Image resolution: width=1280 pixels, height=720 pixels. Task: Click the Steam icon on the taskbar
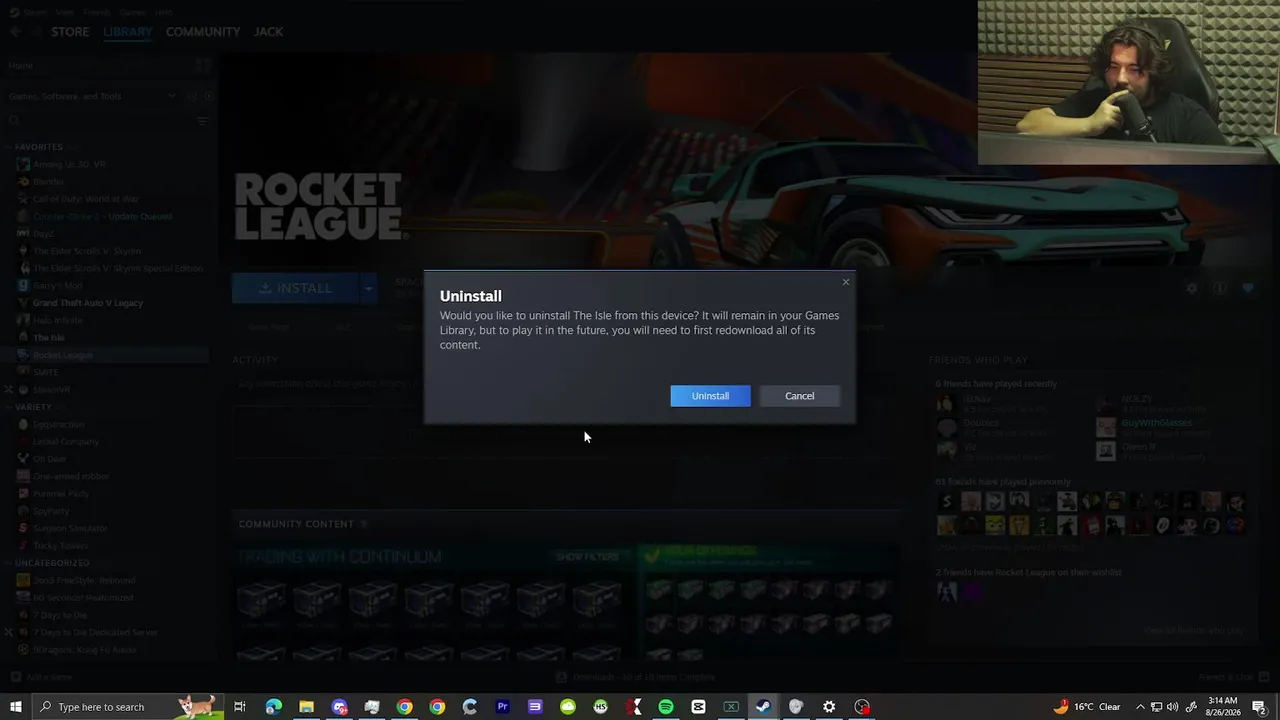(763, 707)
